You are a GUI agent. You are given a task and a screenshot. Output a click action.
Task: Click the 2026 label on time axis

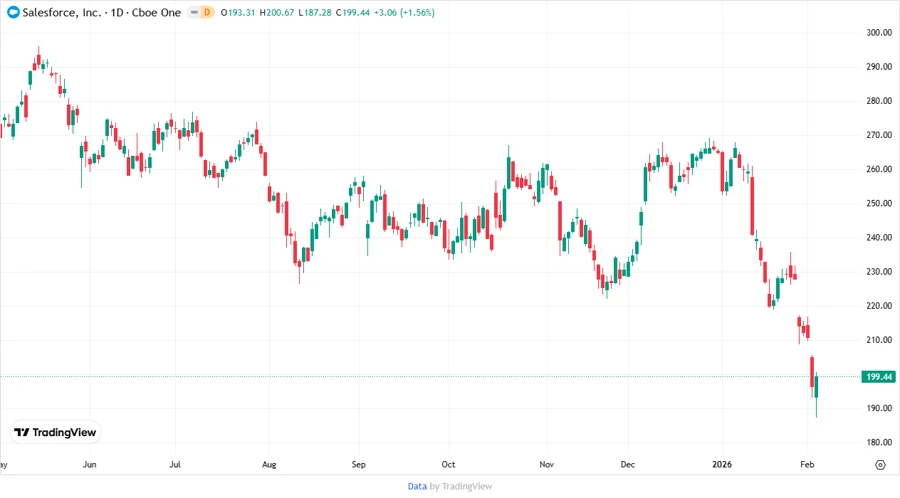pyautogui.click(x=721, y=464)
